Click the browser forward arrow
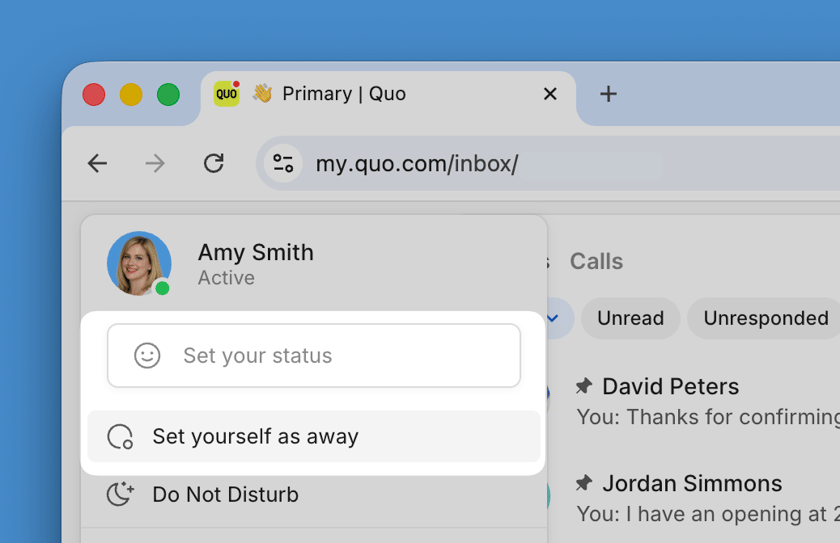The image size is (840, 543). click(x=155, y=163)
